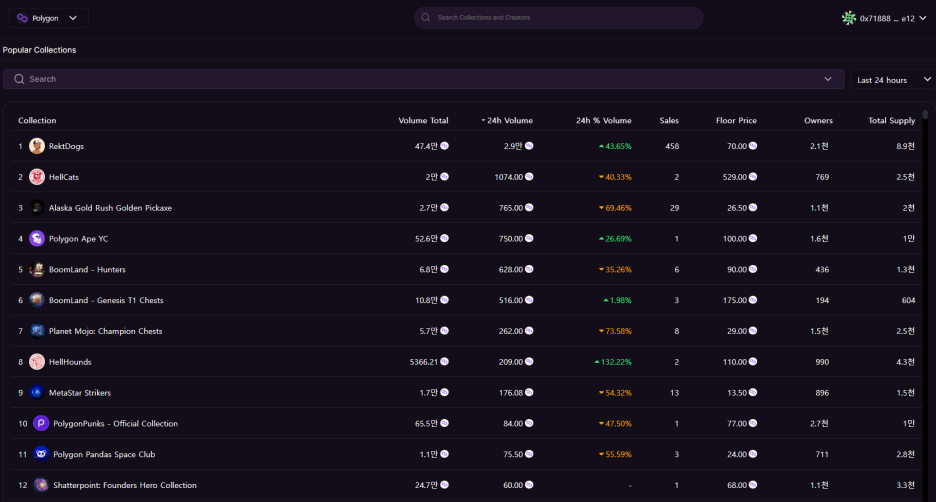Image resolution: width=936 pixels, height=502 pixels.
Task: Sort by the 24h % Volume column
Action: (x=604, y=121)
